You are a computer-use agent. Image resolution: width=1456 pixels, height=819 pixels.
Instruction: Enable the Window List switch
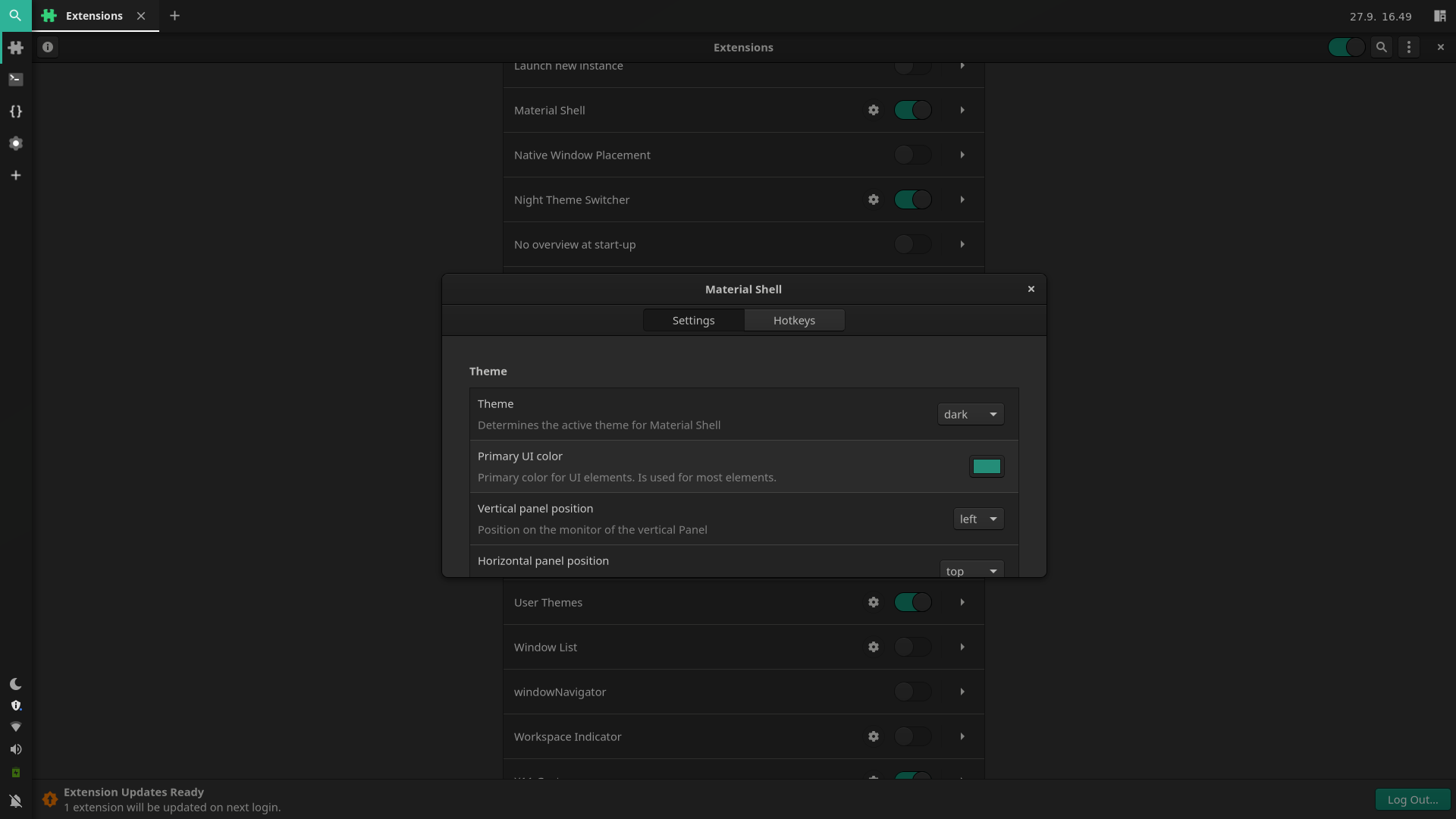pyautogui.click(x=913, y=647)
